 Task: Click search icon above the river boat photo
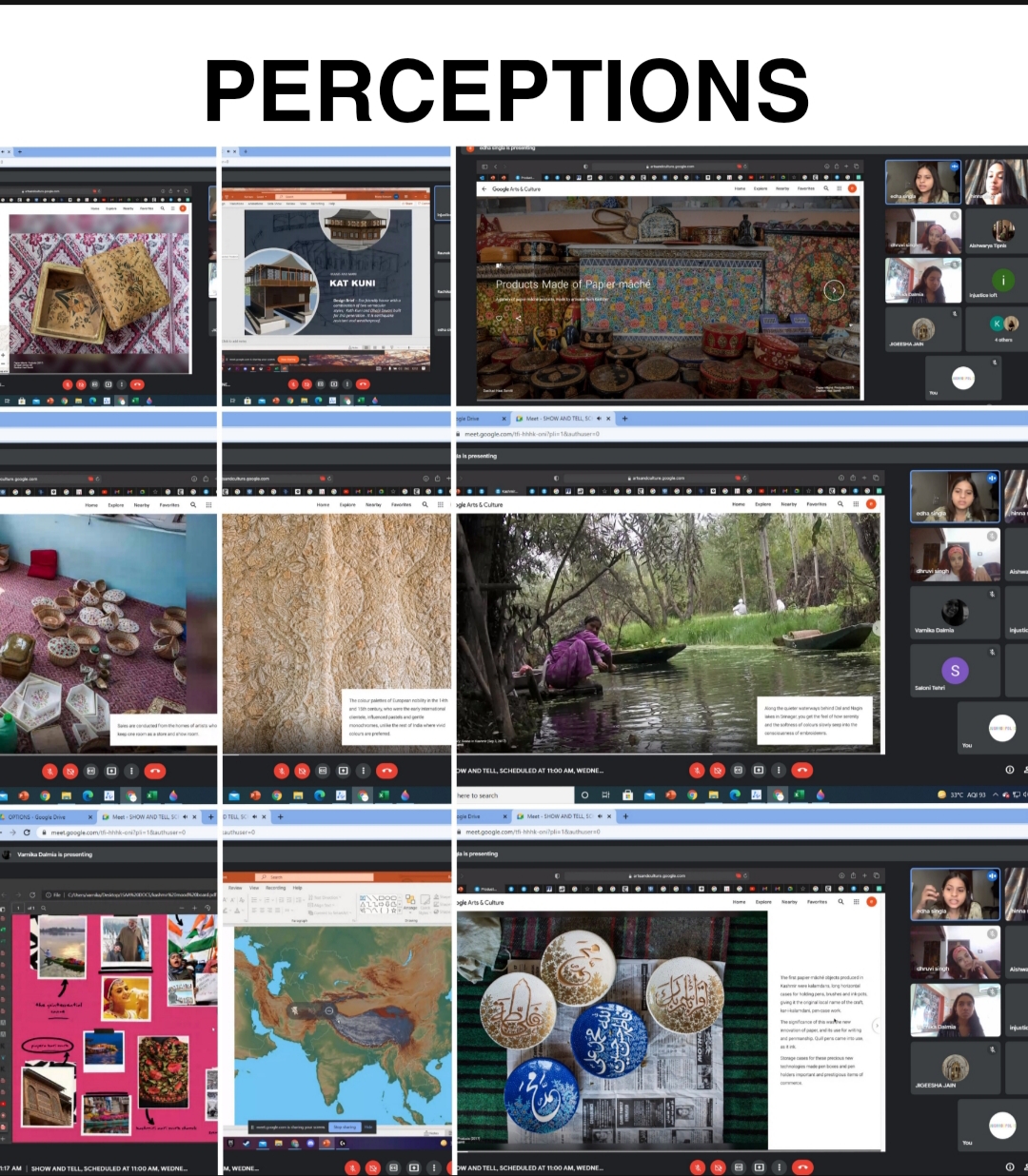(x=840, y=504)
